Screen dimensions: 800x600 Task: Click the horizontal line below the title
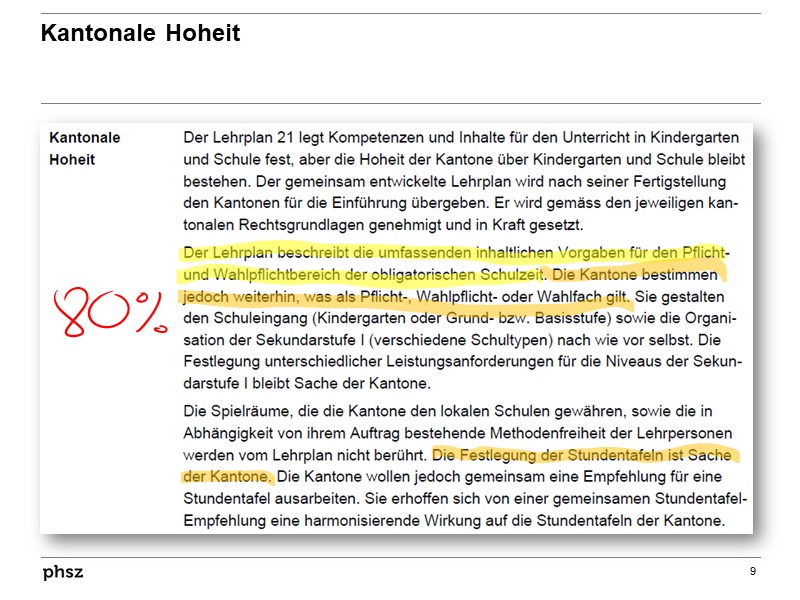tap(400, 103)
